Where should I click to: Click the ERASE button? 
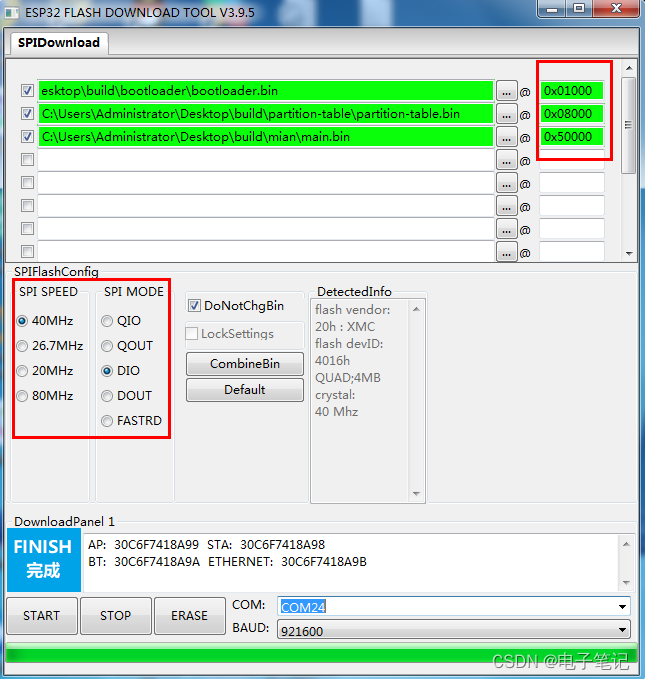[x=190, y=615]
